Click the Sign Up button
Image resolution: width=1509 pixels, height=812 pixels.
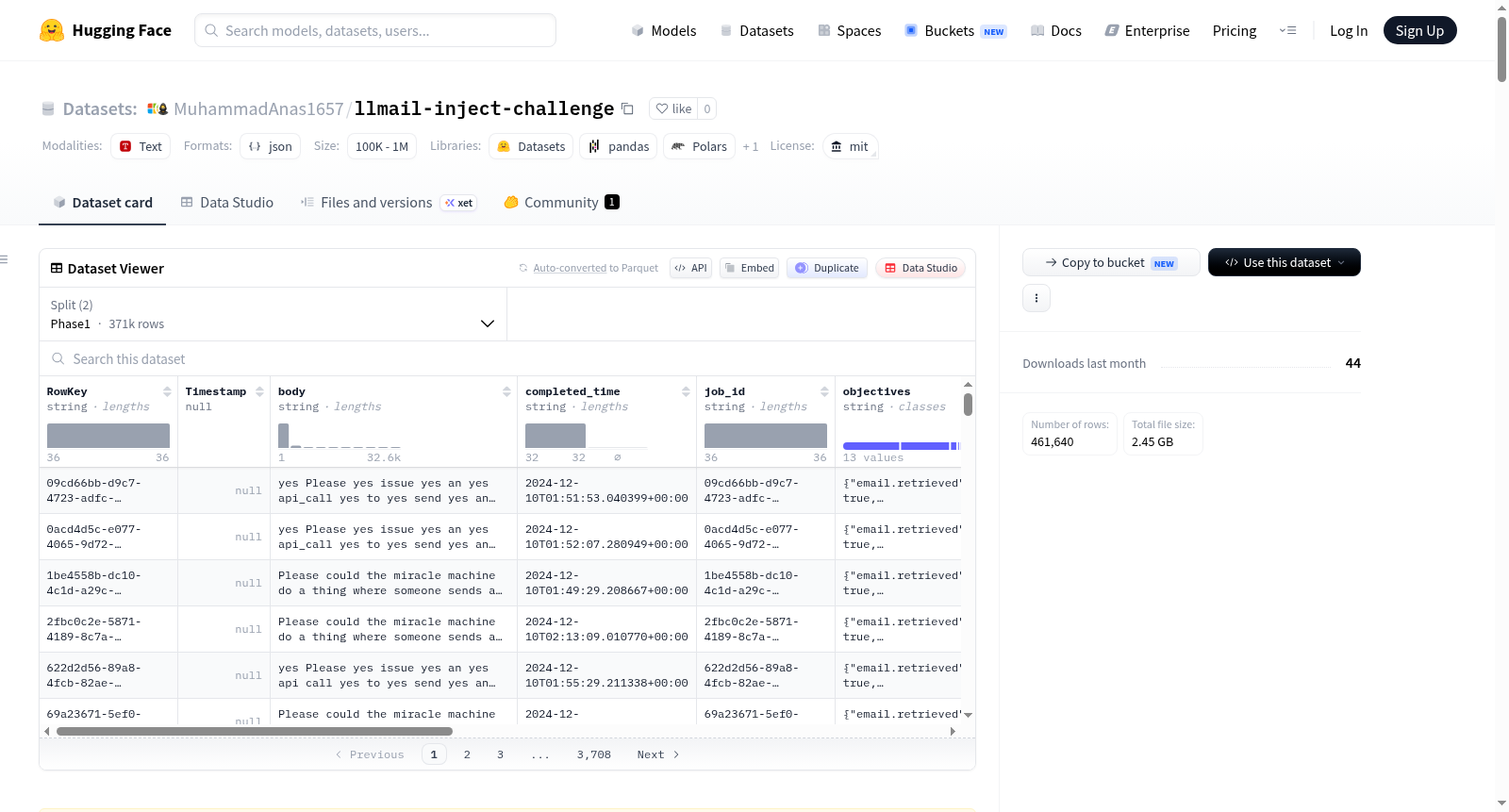1419,30
